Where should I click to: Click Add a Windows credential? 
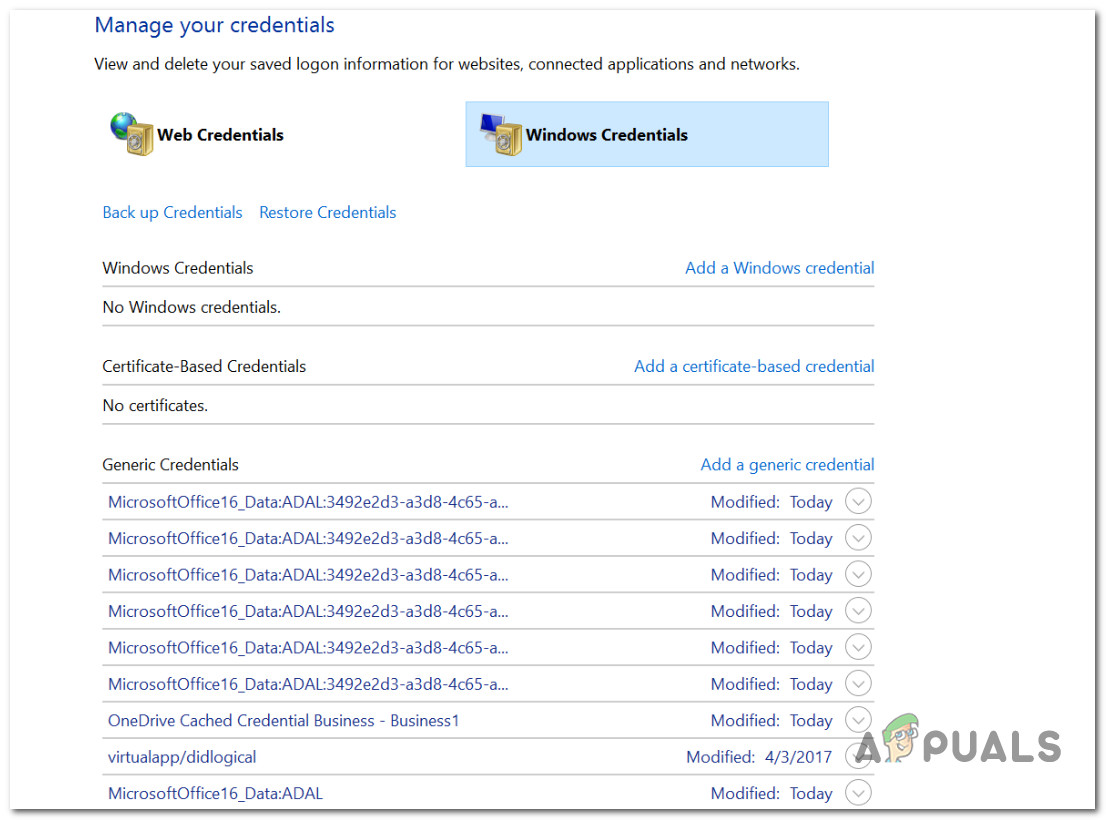[779, 268]
